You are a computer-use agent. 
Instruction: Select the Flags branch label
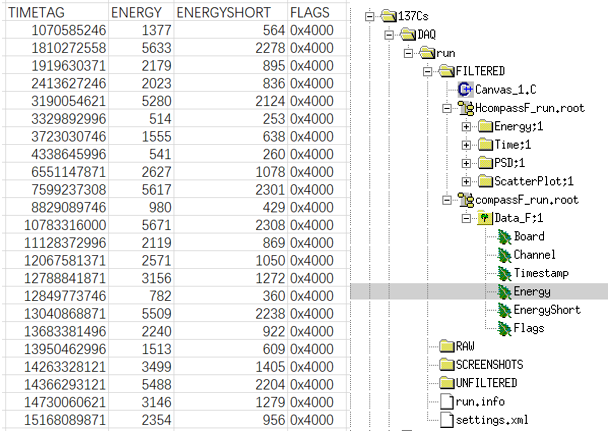coord(529,328)
